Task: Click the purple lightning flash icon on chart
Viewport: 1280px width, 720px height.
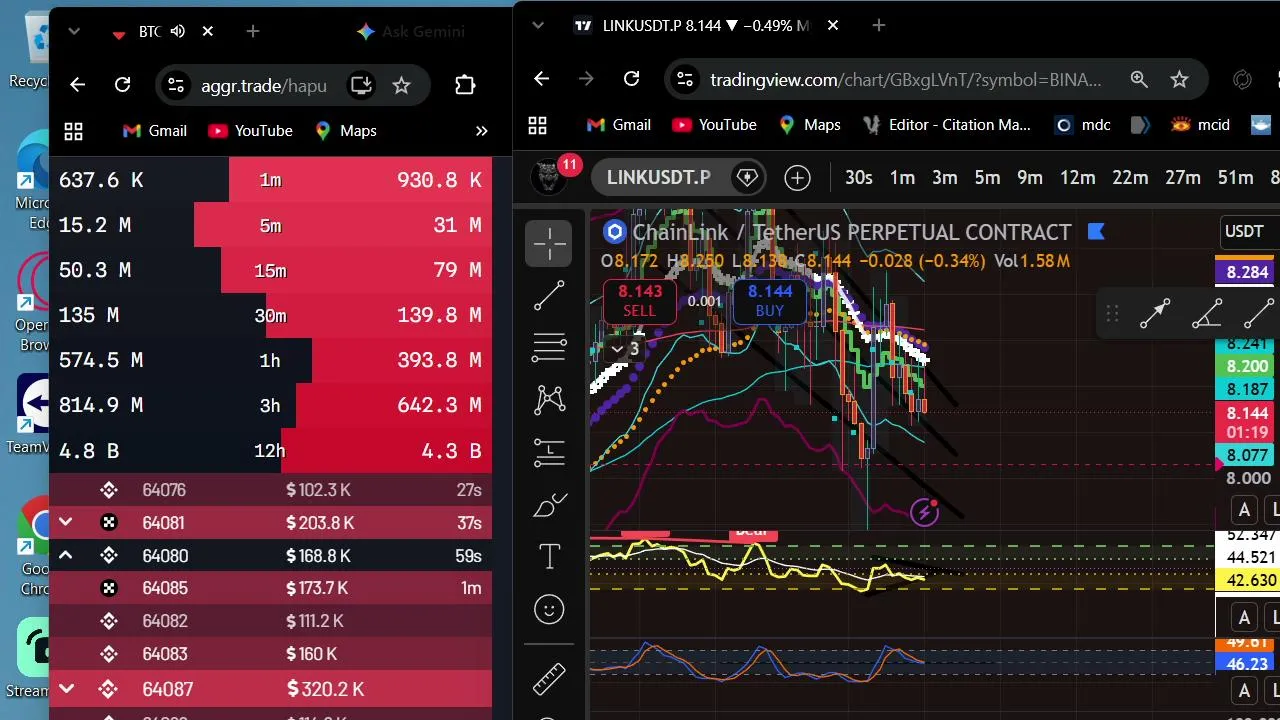Action: [925, 513]
